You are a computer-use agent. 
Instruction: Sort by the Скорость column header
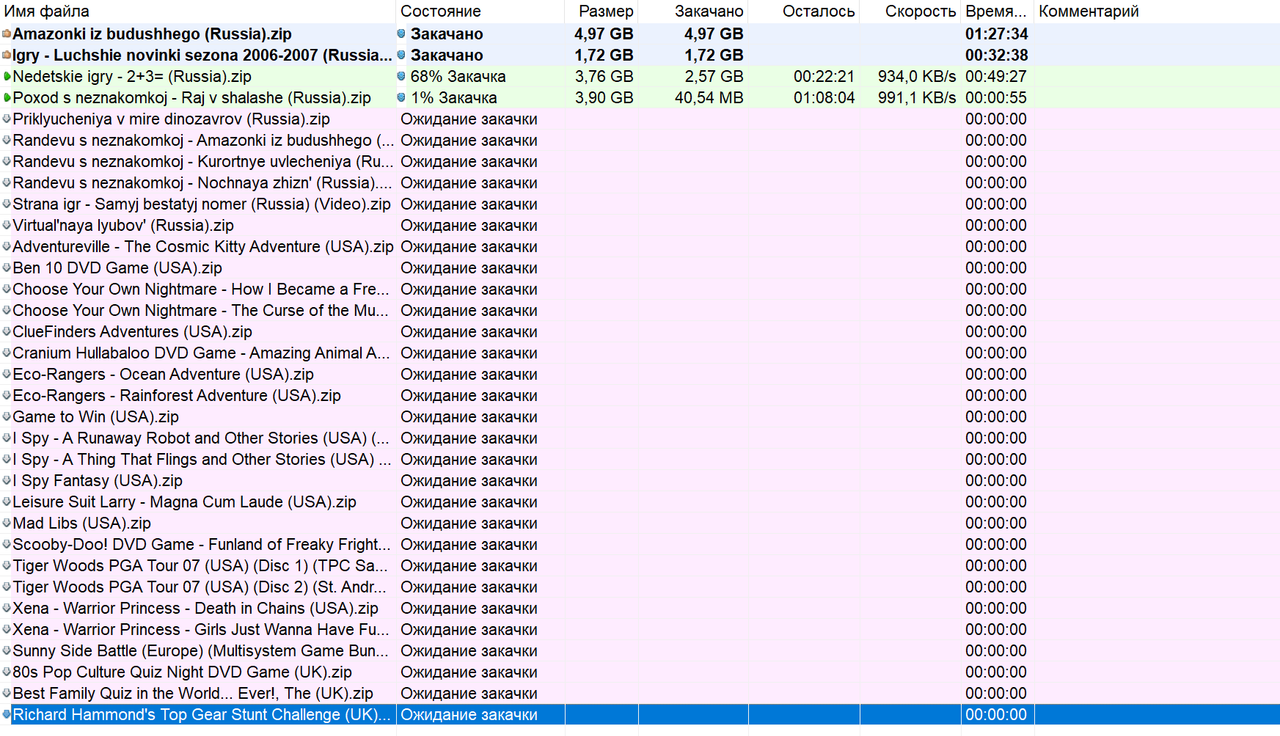click(910, 11)
